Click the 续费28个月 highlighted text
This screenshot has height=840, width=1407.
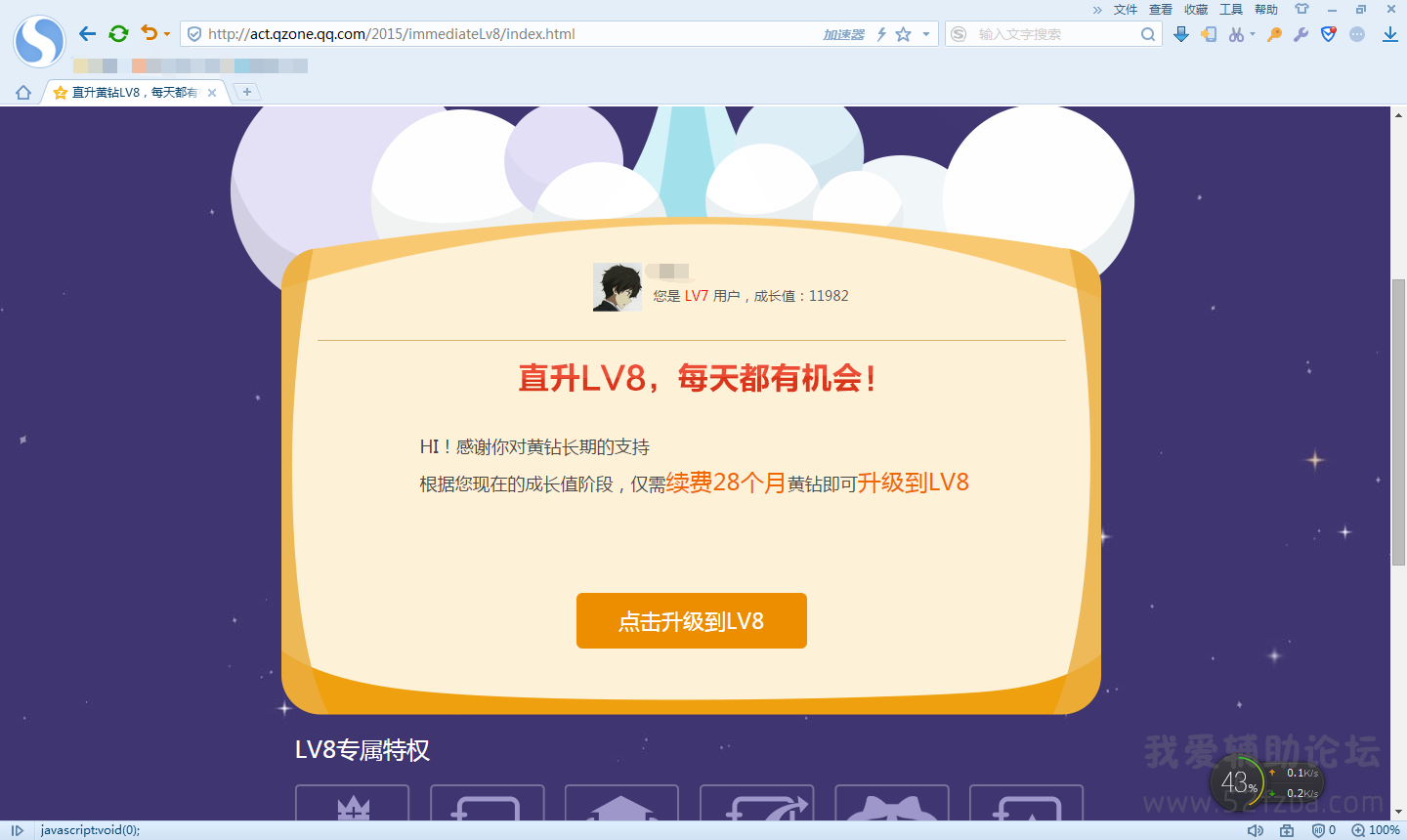[x=726, y=483]
